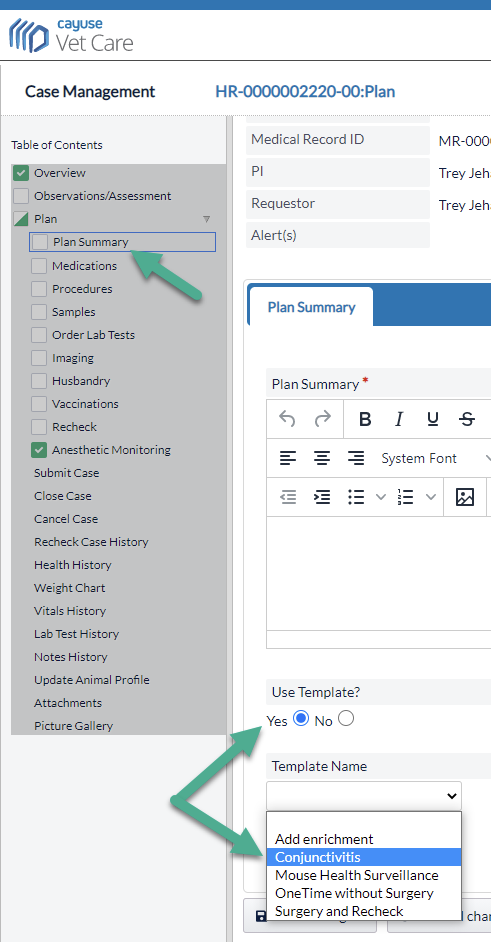Expand bullet list style options arrow
The height and width of the screenshot is (942, 491).
pyautogui.click(x=380, y=497)
